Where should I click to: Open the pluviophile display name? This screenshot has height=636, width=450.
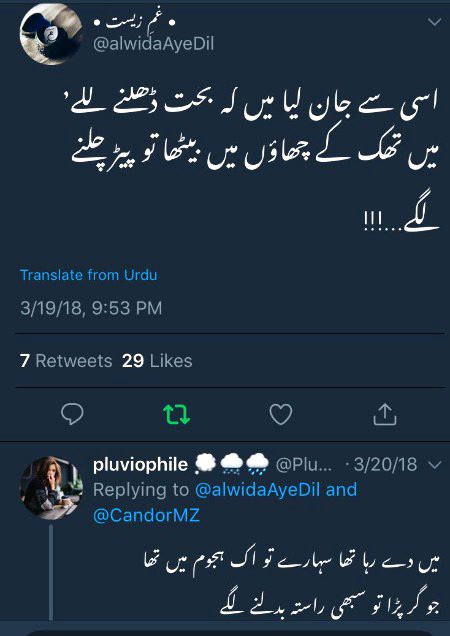[140, 465]
